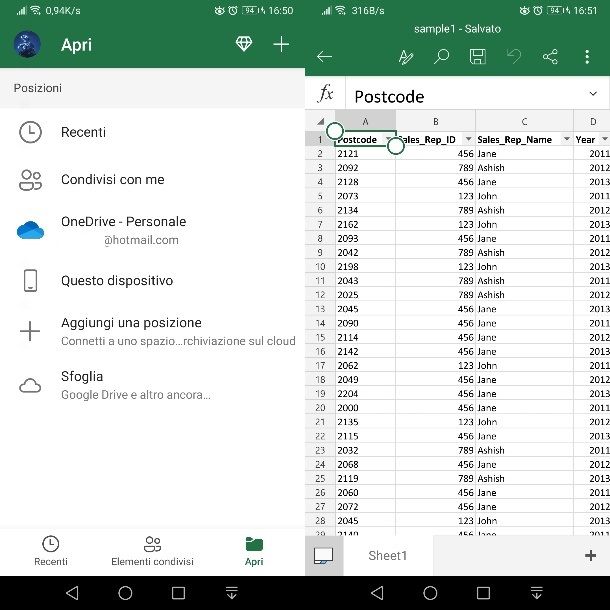This screenshot has width=610, height=610.
Task: Switch to Recenti bottom tab
Action: (x=51, y=550)
